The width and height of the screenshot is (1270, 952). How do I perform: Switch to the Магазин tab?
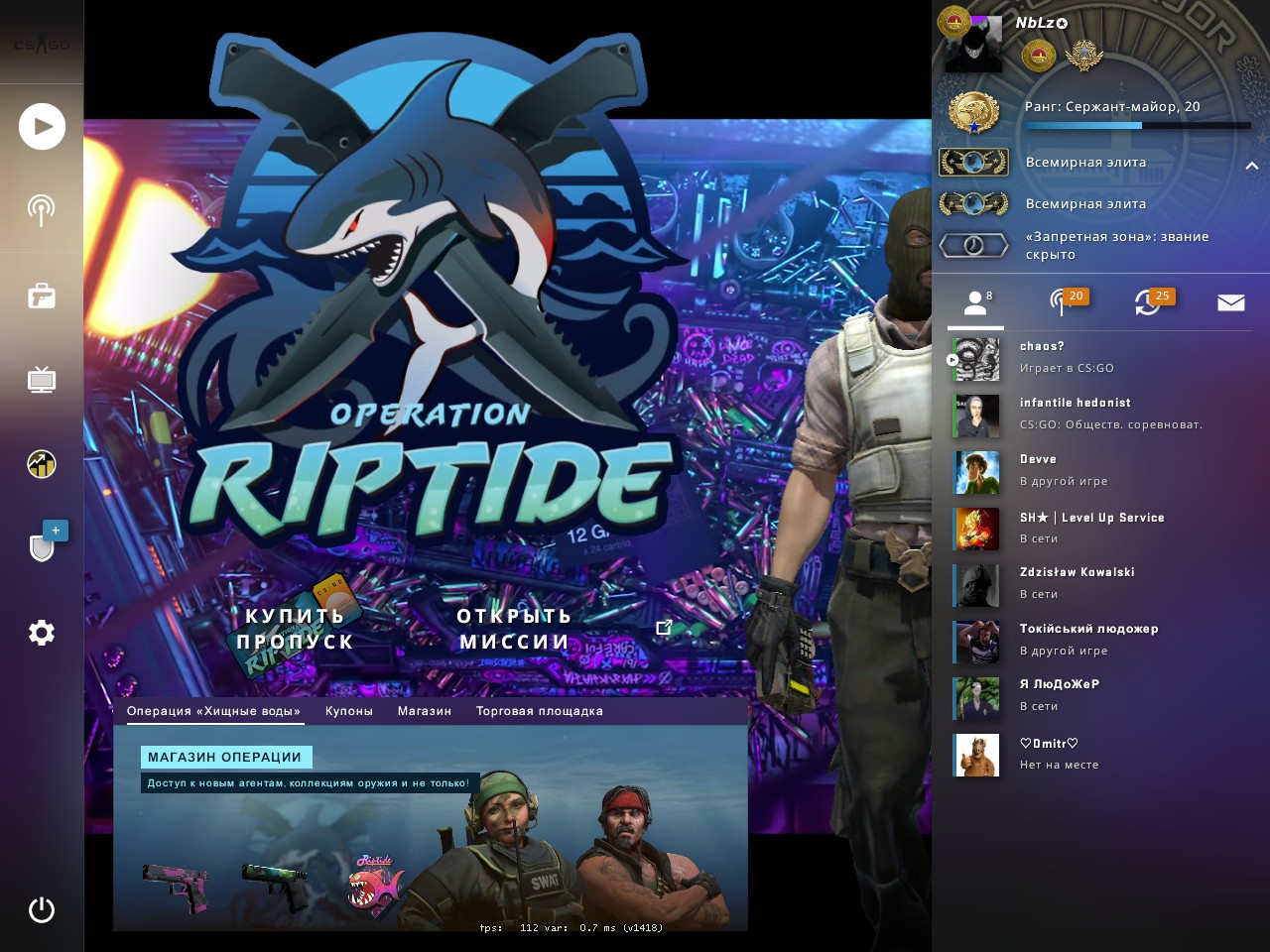[425, 711]
